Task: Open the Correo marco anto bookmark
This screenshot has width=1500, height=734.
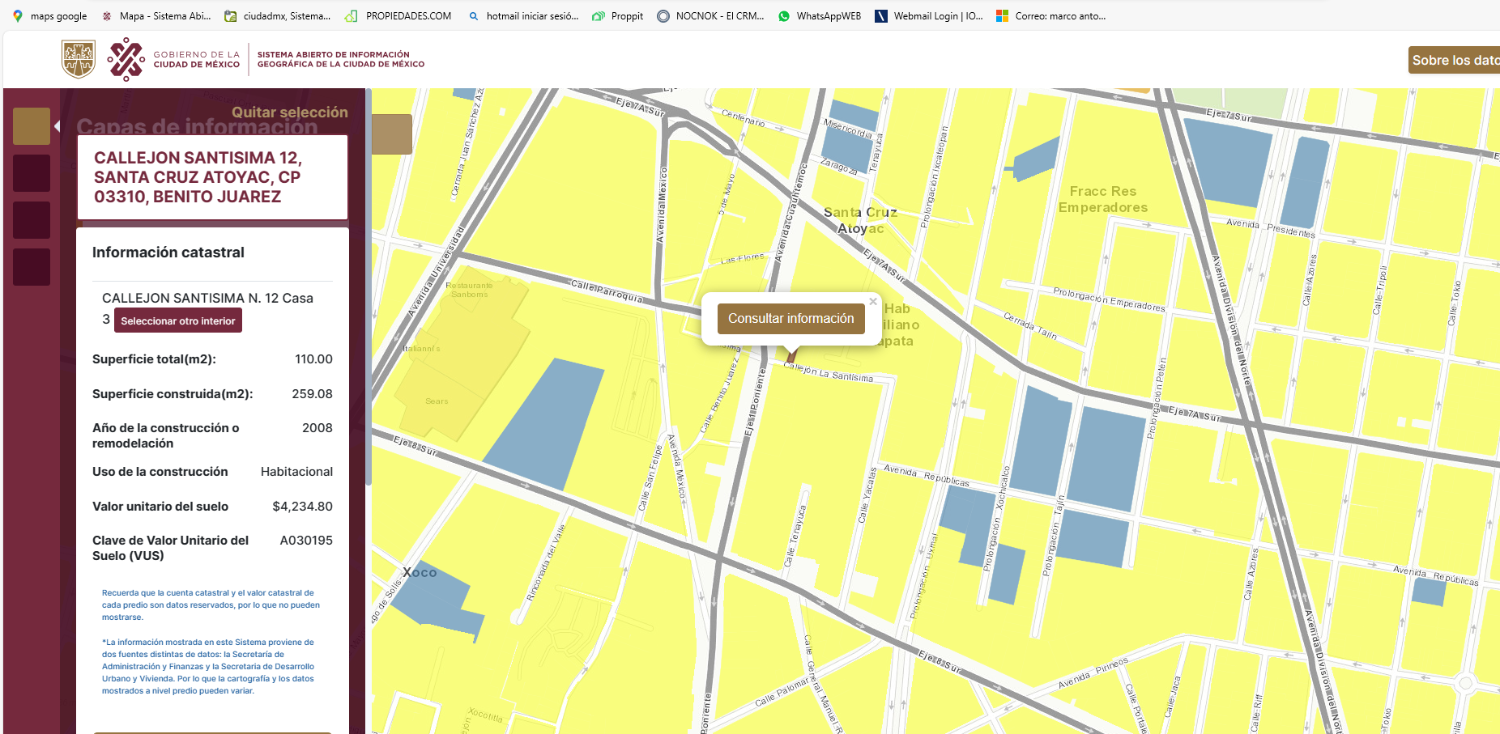Action: [x=1050, y=16]
